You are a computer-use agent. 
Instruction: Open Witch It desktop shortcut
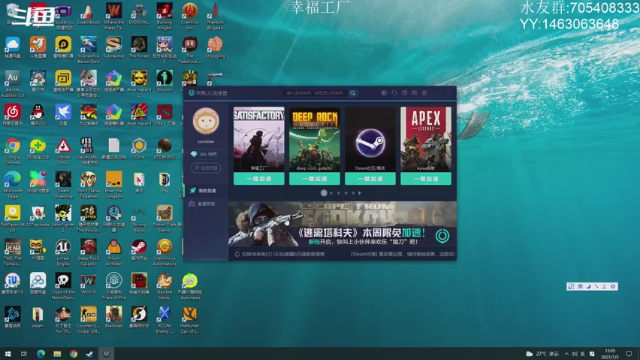tap(89, 283)
